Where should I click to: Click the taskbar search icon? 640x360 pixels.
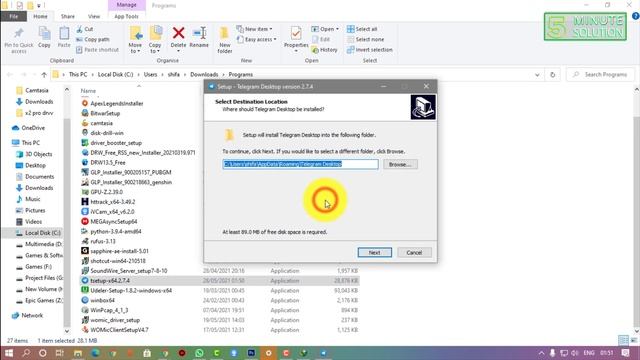26,353
